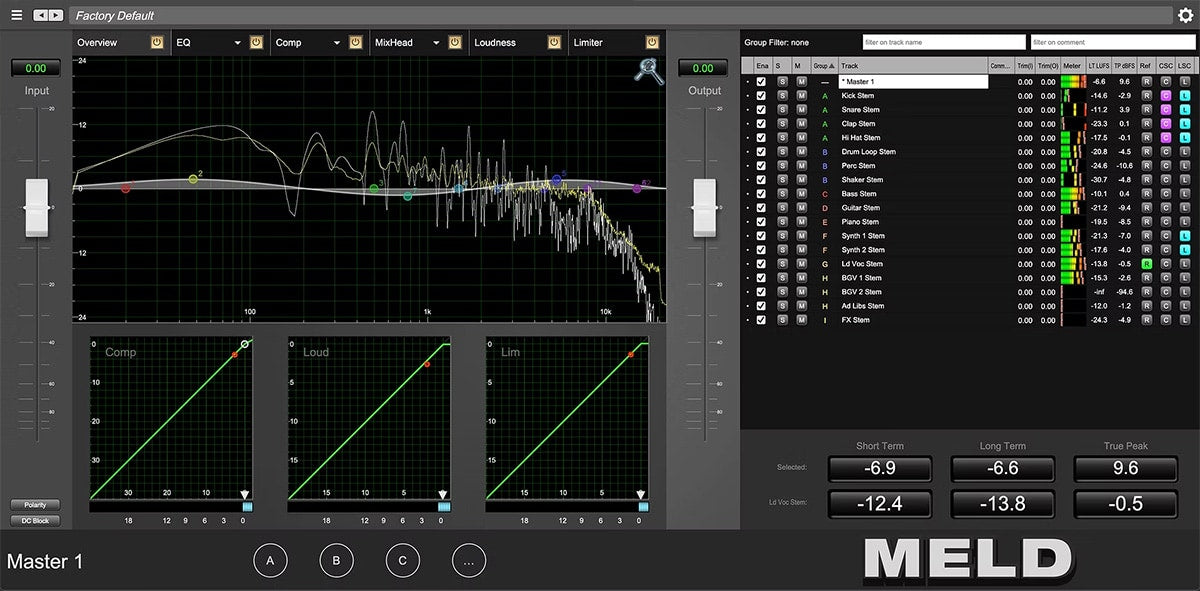The width and height of the screenshot is (1200, 591).
Task: Disable the Piano Stem enable checkbox
Action: 761,222
